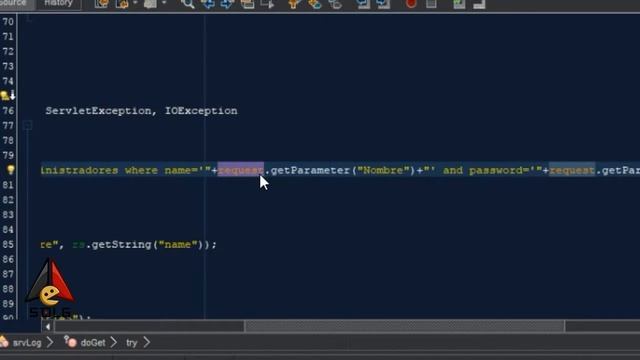The height and width of the screenshot is (360, 640).
Task: Click line number 83 in the gutter
Action: 8,215
